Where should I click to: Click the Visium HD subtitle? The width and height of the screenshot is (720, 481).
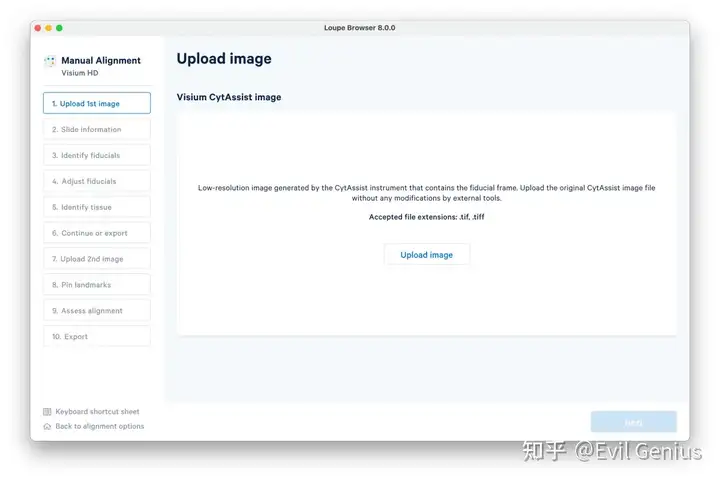point(80,73)
